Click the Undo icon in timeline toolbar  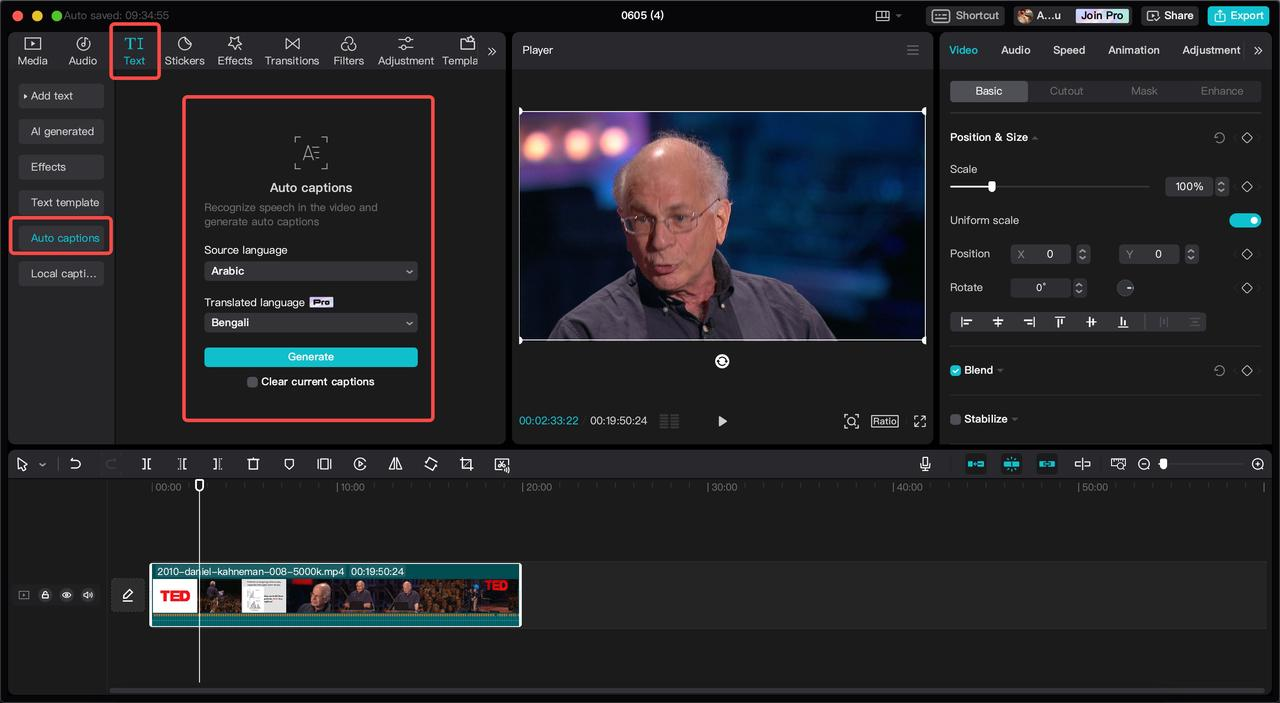(x=75, y=464)
